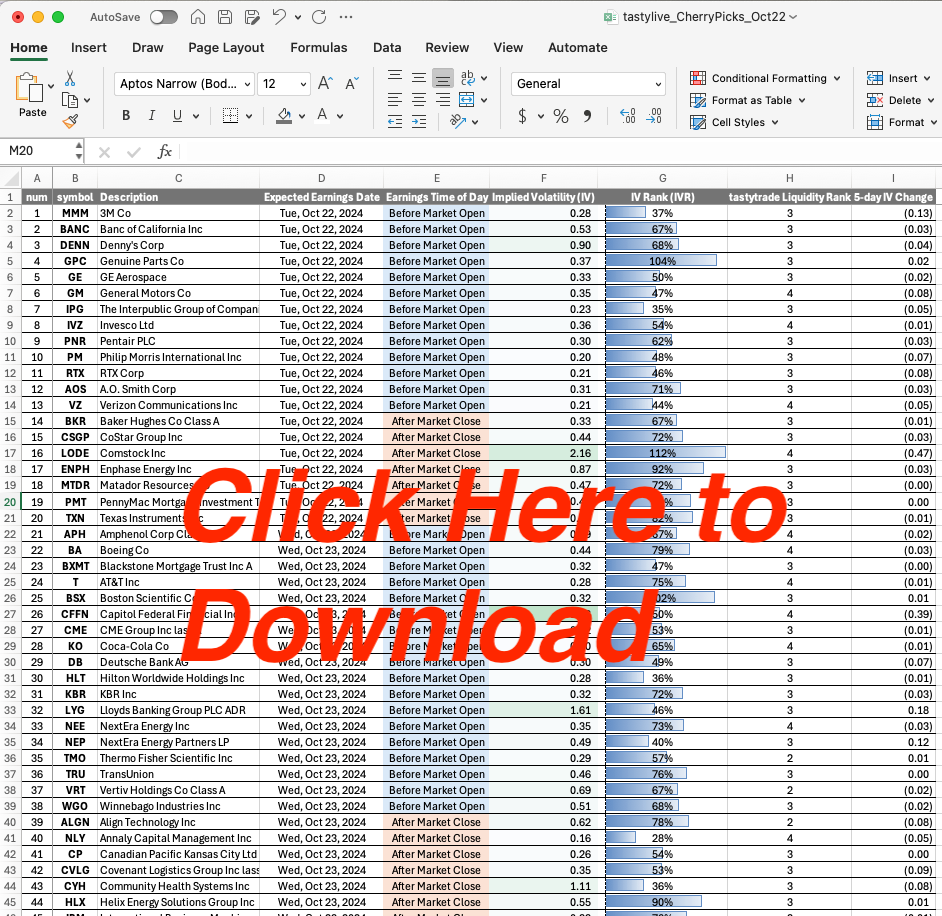Image resolution: width=942 pixels, height=916 pixels.
Task: Click the Fill Color bucket icon
Action: tap(284, 115)
